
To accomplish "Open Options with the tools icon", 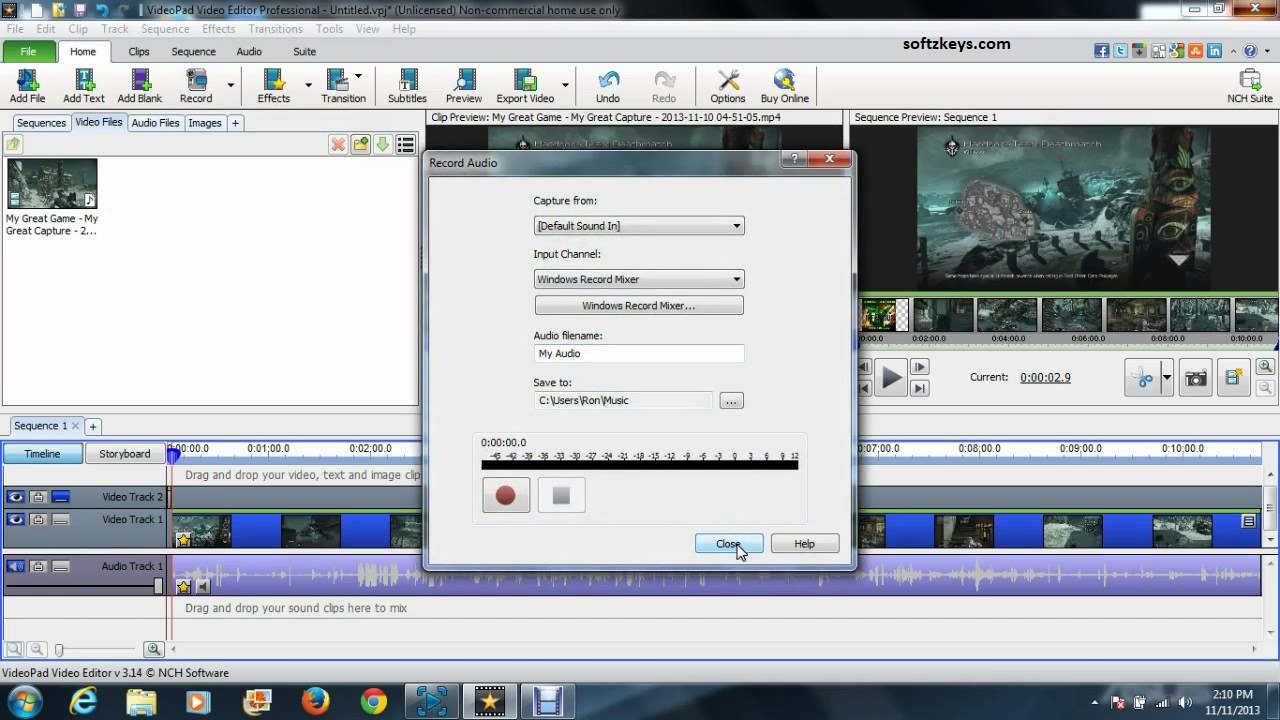I will tap(727, 86).
